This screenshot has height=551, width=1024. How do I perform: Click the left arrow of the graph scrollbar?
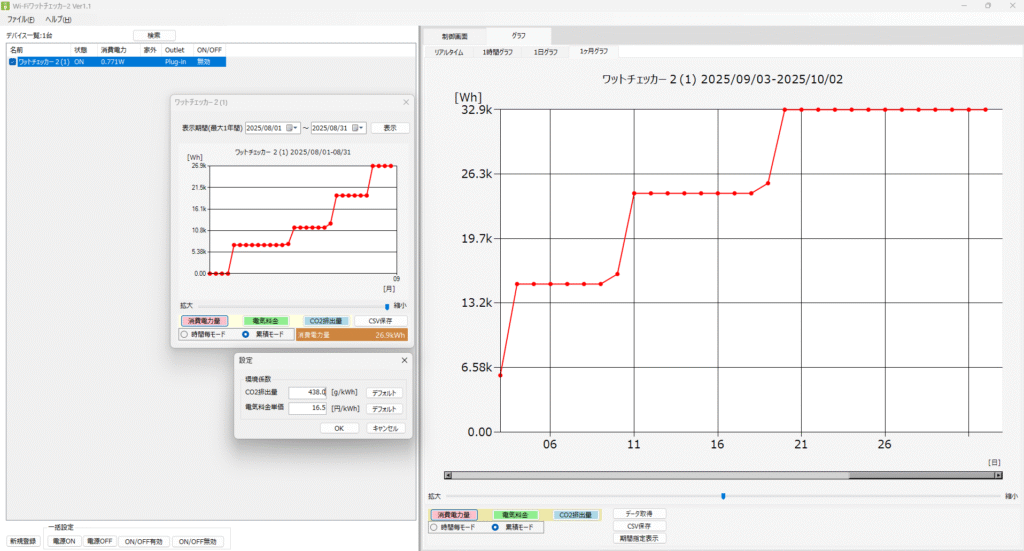[x=448, y=476]
